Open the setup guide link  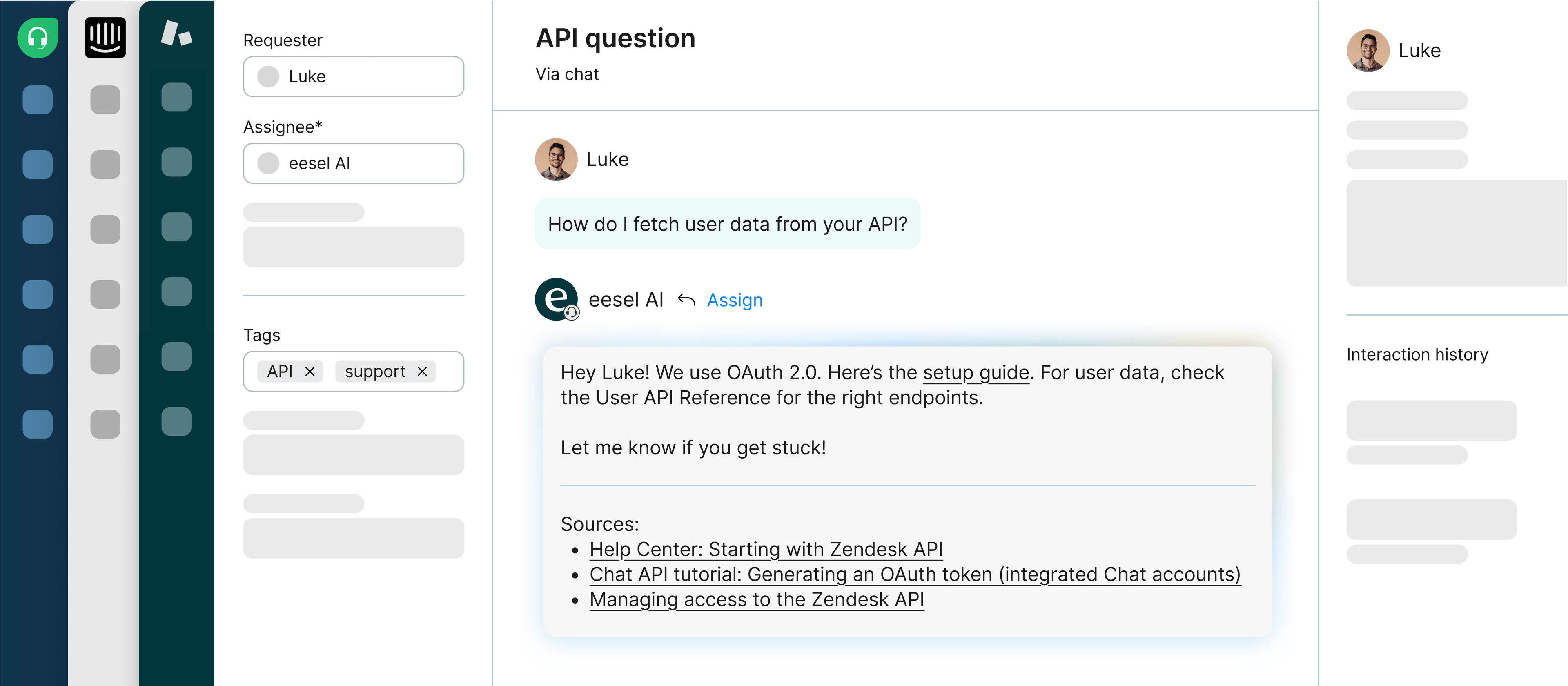(976, 372)
